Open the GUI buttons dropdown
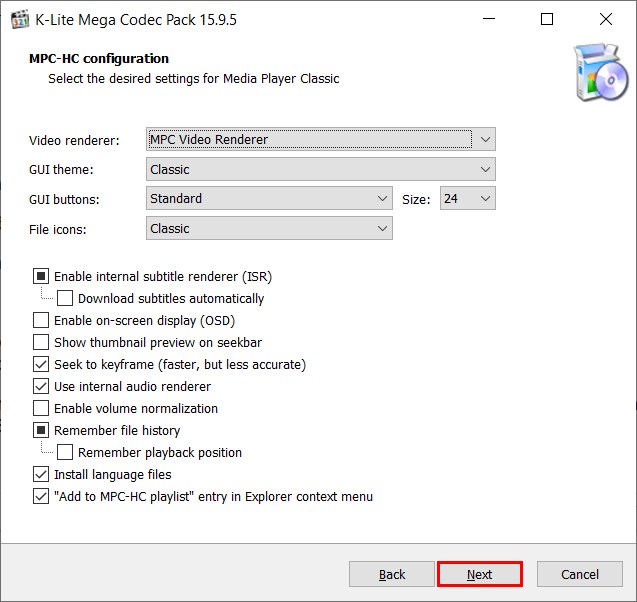 pos(269,198)
